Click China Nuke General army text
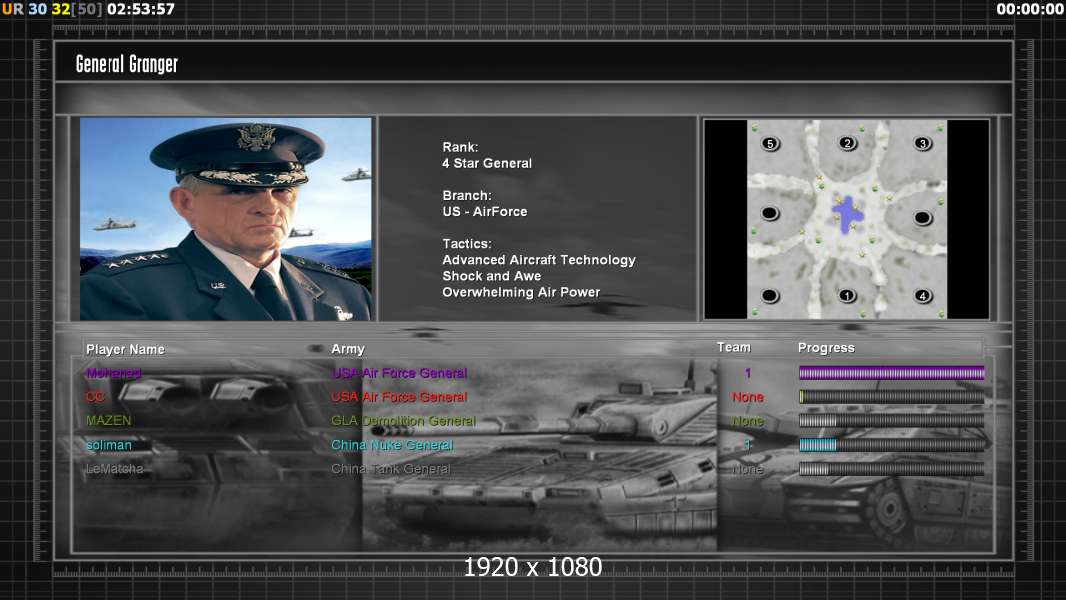Viewport: 1066px width, 600px height. click(392, 445)
